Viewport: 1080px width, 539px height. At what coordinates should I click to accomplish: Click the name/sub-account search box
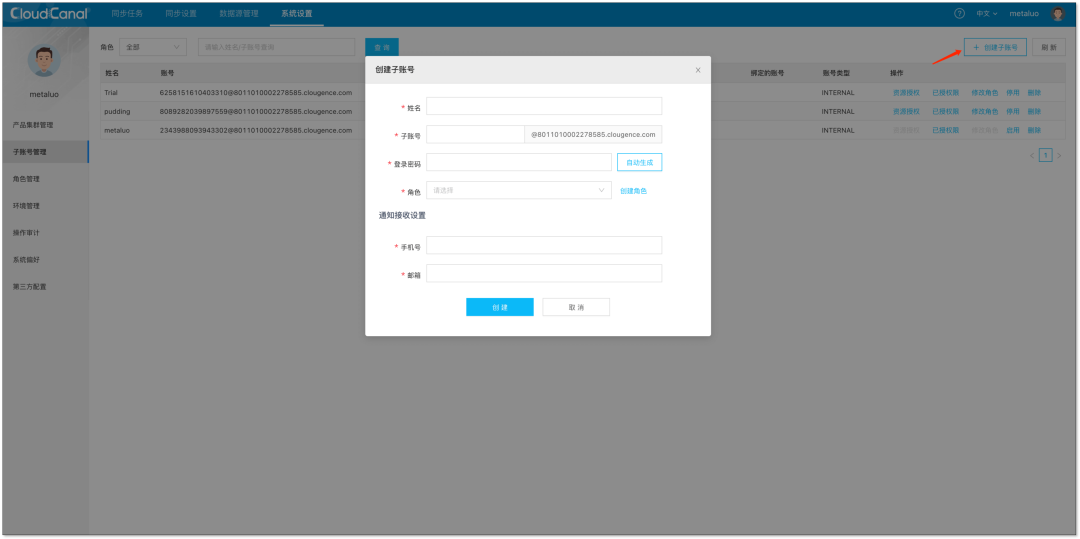277,47
